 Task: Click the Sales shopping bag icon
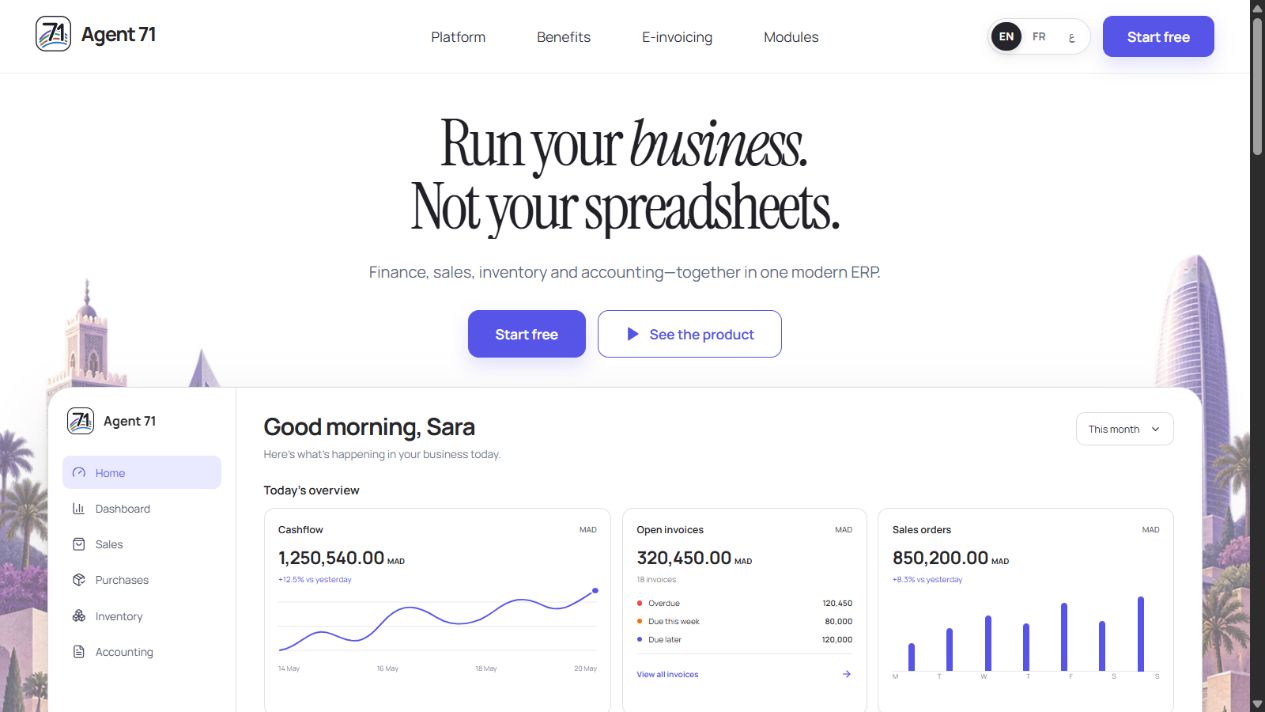coord(79,544)
